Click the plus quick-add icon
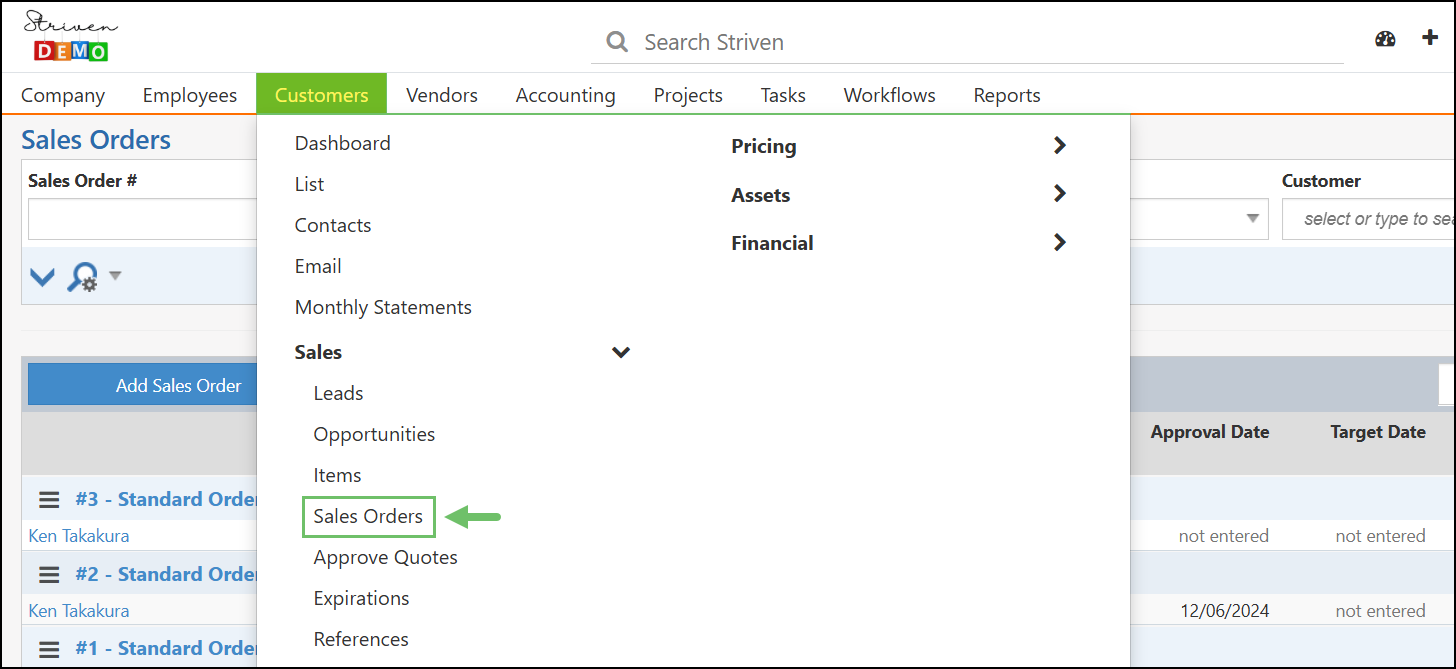 coord(1430,38)
